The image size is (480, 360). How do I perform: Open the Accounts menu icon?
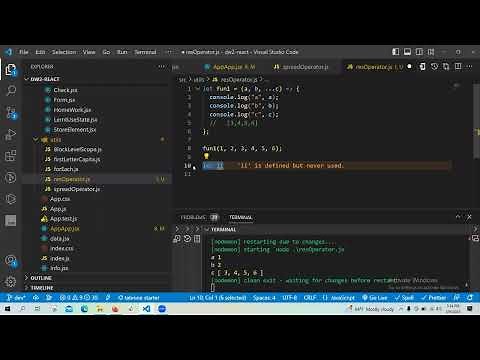[11, 260]
